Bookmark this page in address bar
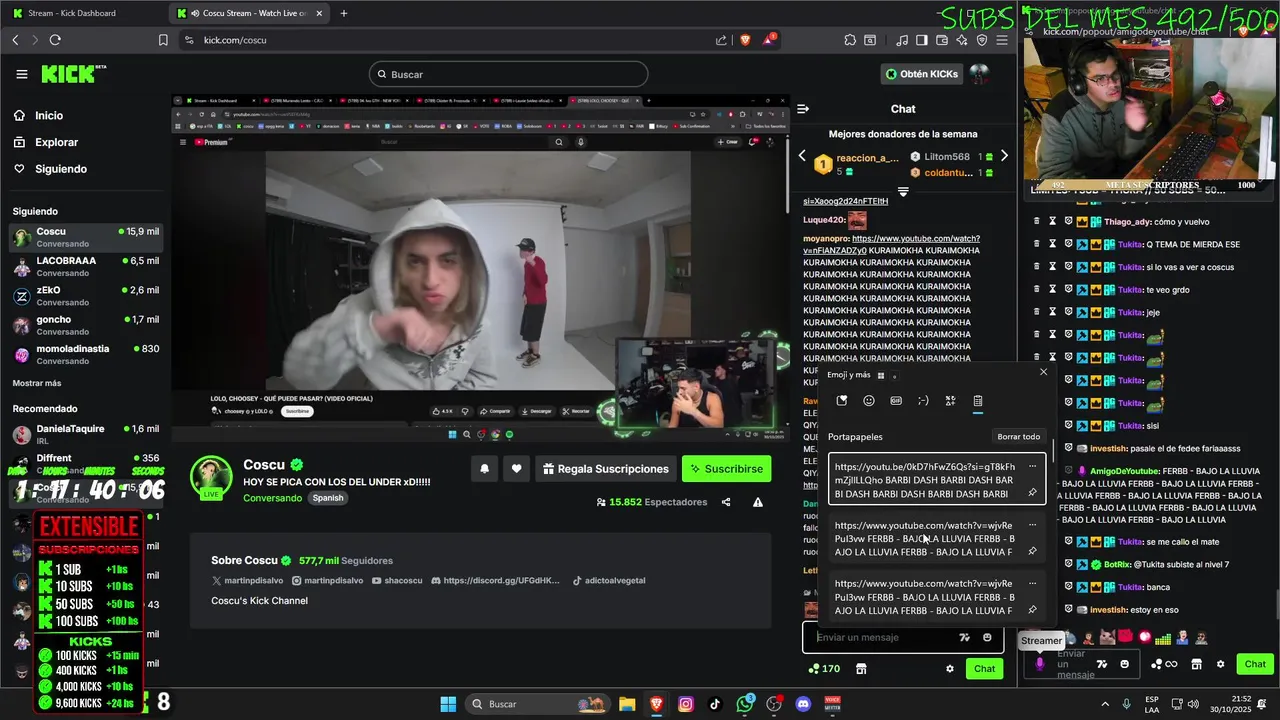The width and height of the screenshot is (1280, 720). (x=163, y=40)
